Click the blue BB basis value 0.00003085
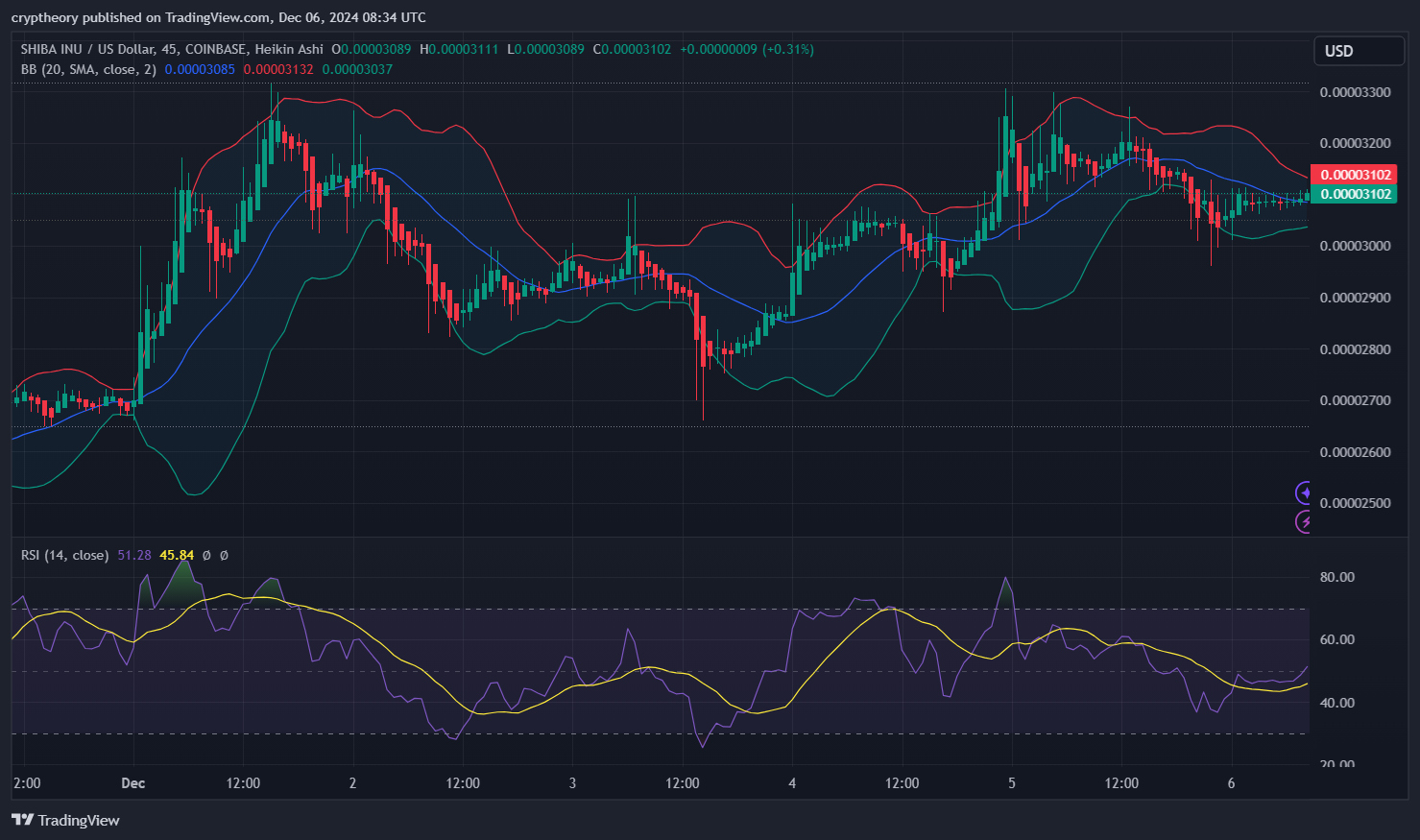This screenshot has width=1420, height=840. coord(200,69)
